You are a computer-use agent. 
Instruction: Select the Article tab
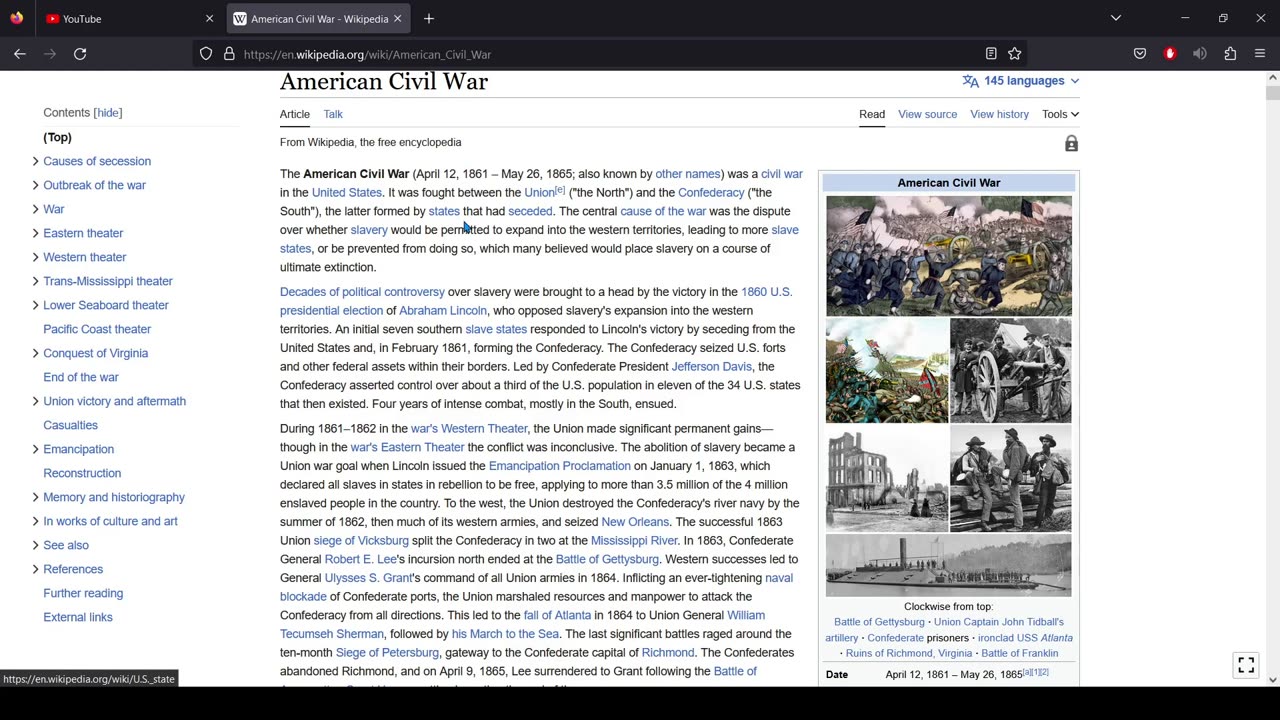295,114
